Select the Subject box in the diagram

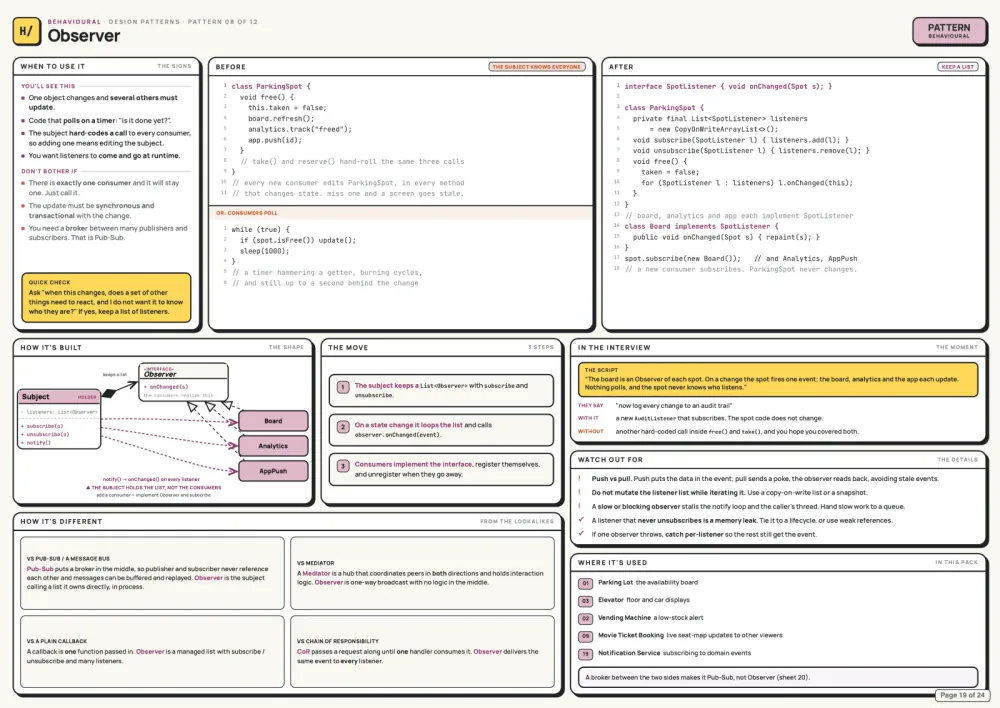(59, 418)
